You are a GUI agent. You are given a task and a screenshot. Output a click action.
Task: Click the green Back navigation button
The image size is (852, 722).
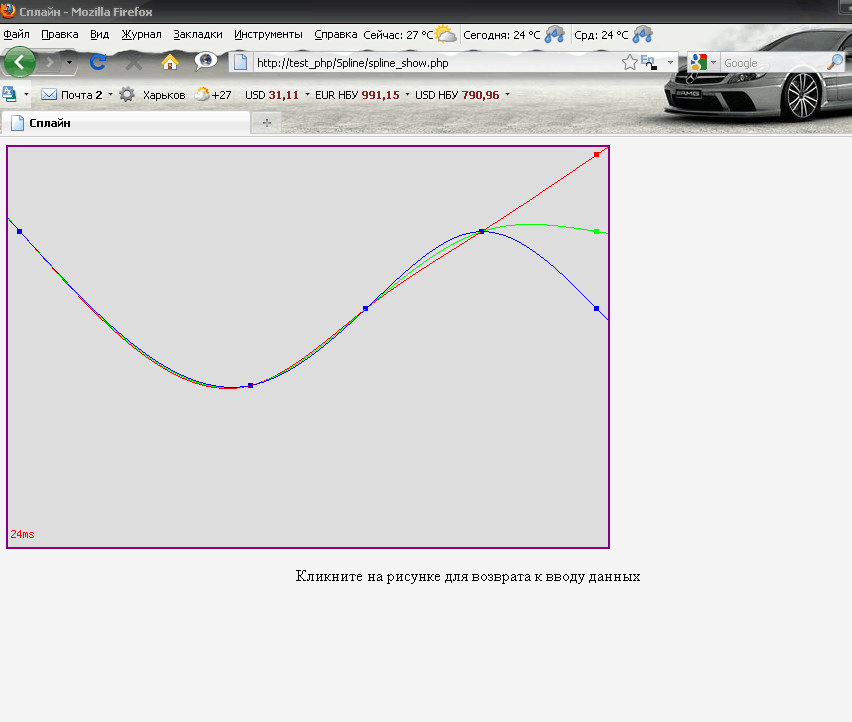point(20,62)
